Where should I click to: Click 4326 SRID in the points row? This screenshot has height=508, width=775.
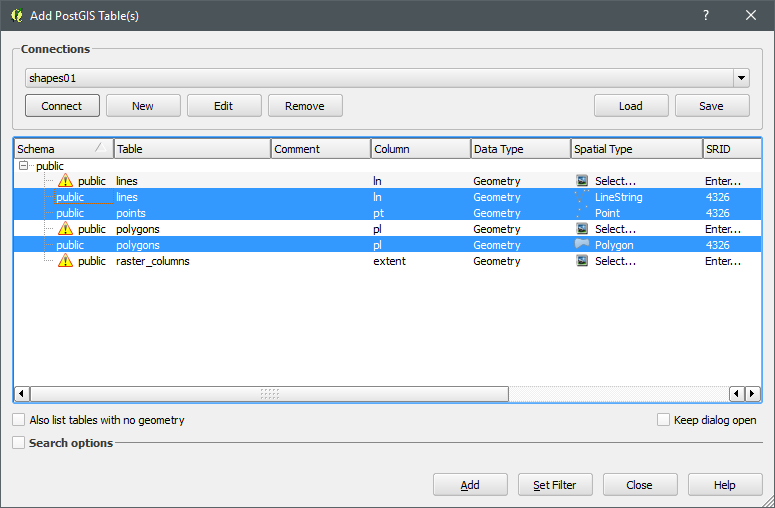point(718,213)
